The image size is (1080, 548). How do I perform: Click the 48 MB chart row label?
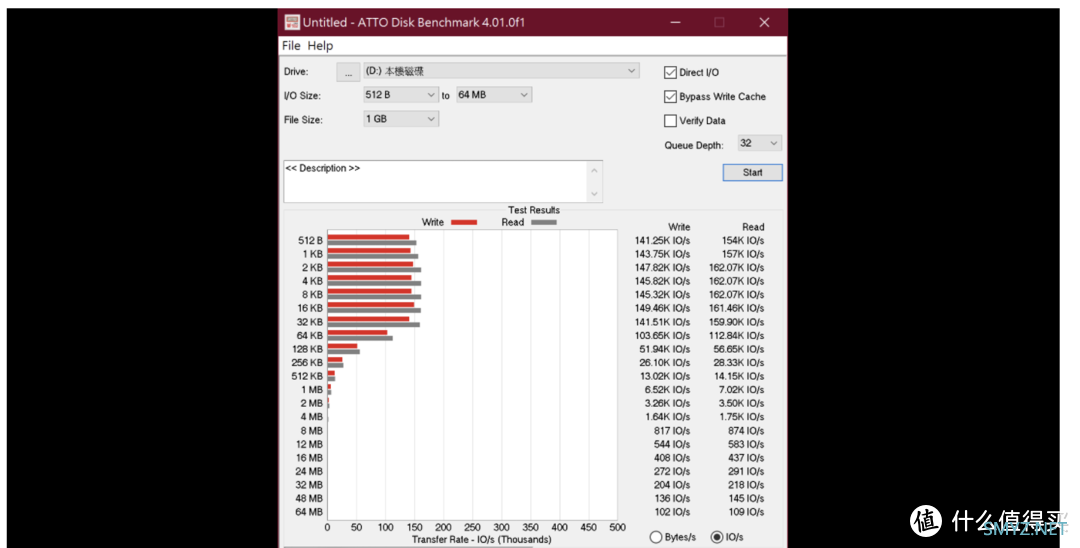click(309, 498)
